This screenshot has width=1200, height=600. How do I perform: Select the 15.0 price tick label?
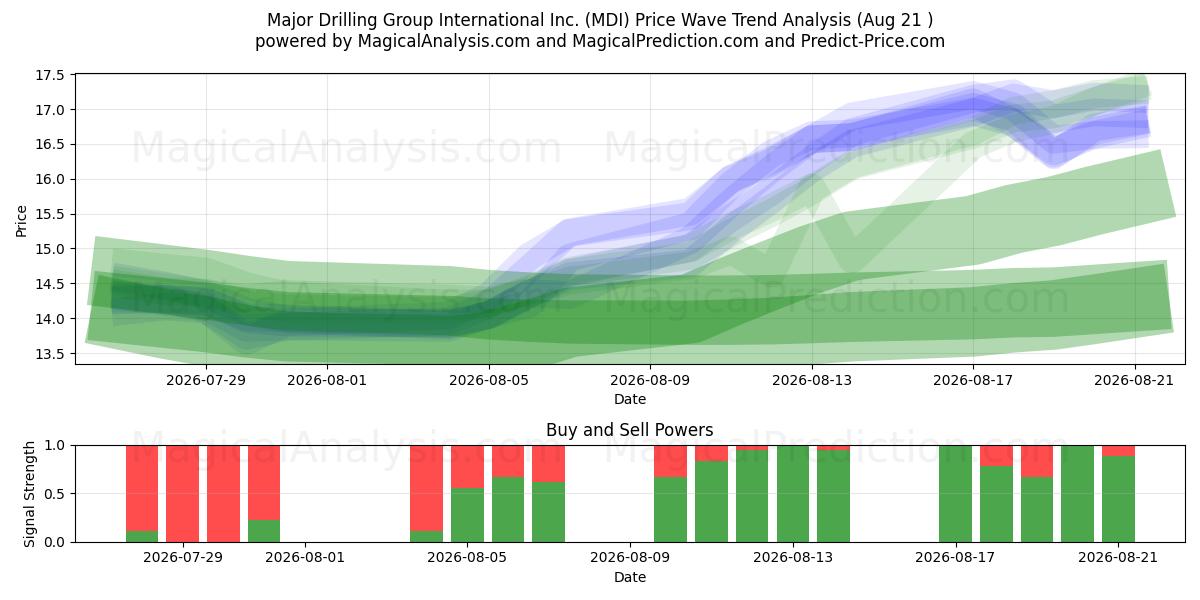(x=50, y=249)
